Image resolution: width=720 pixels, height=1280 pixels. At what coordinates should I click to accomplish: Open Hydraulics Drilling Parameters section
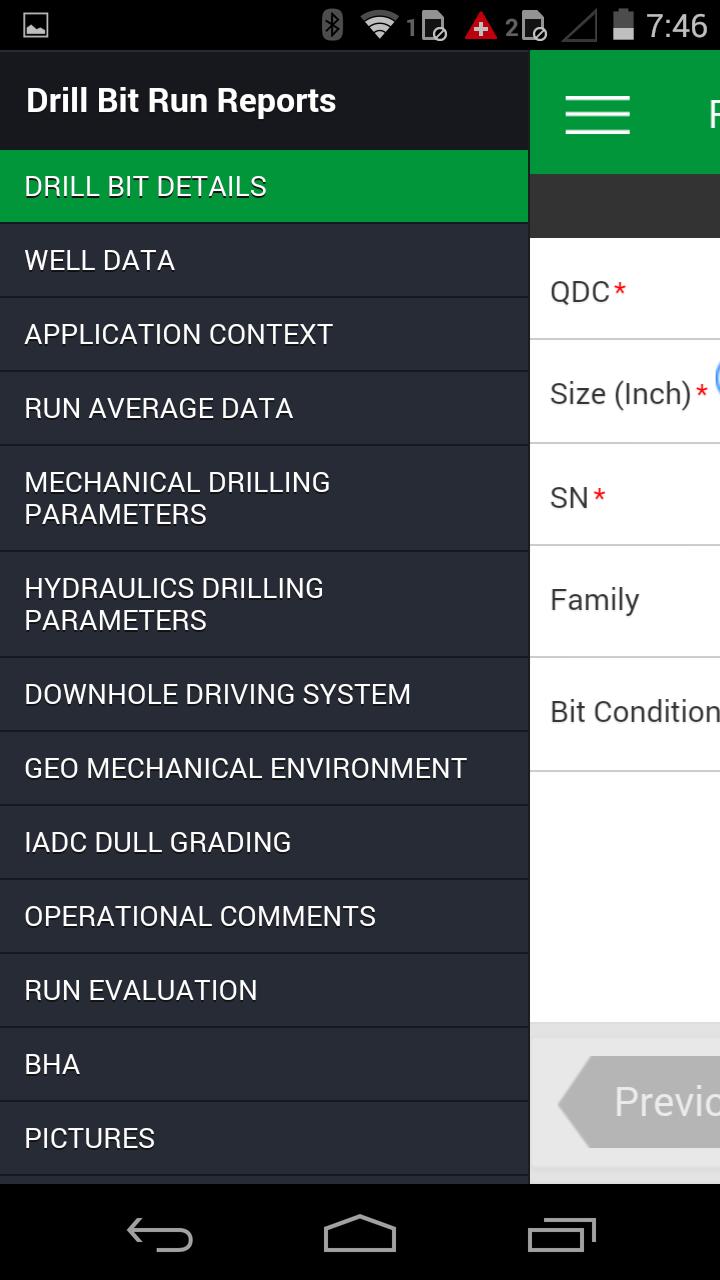coord(264,604)
